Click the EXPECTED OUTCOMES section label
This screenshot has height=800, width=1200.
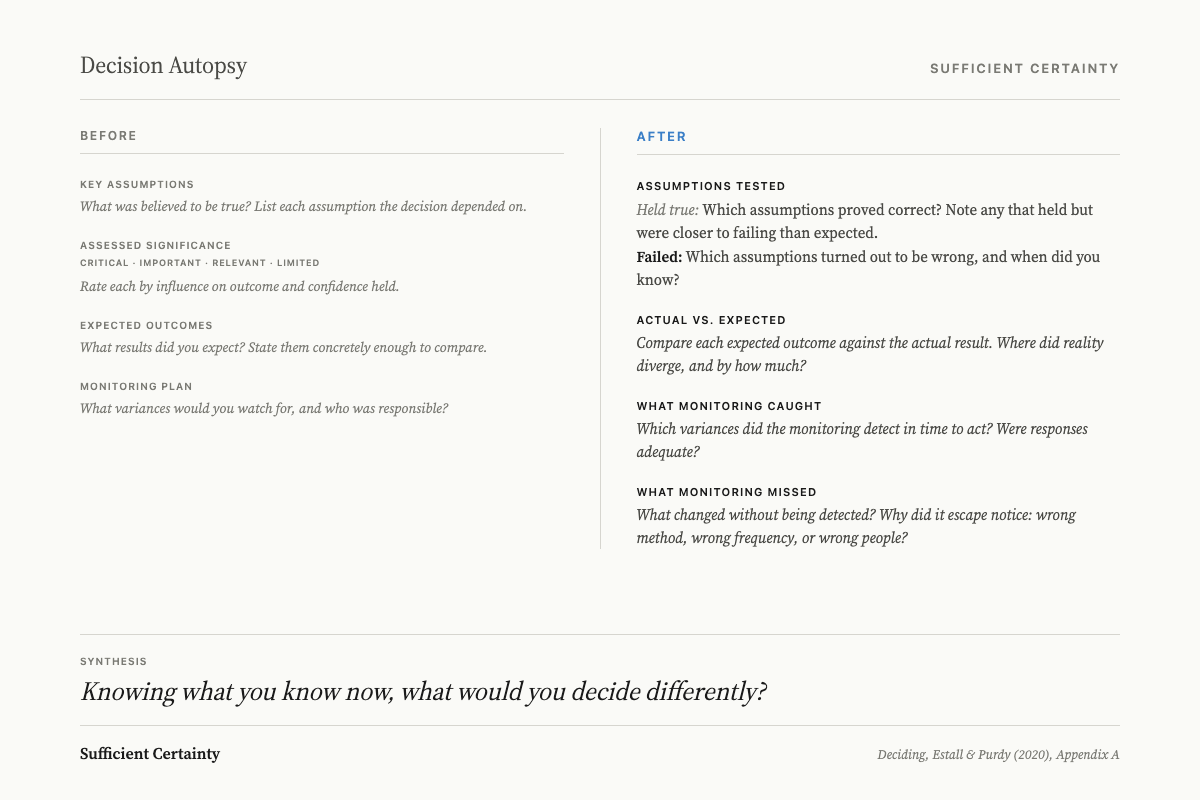coord(146,325)
